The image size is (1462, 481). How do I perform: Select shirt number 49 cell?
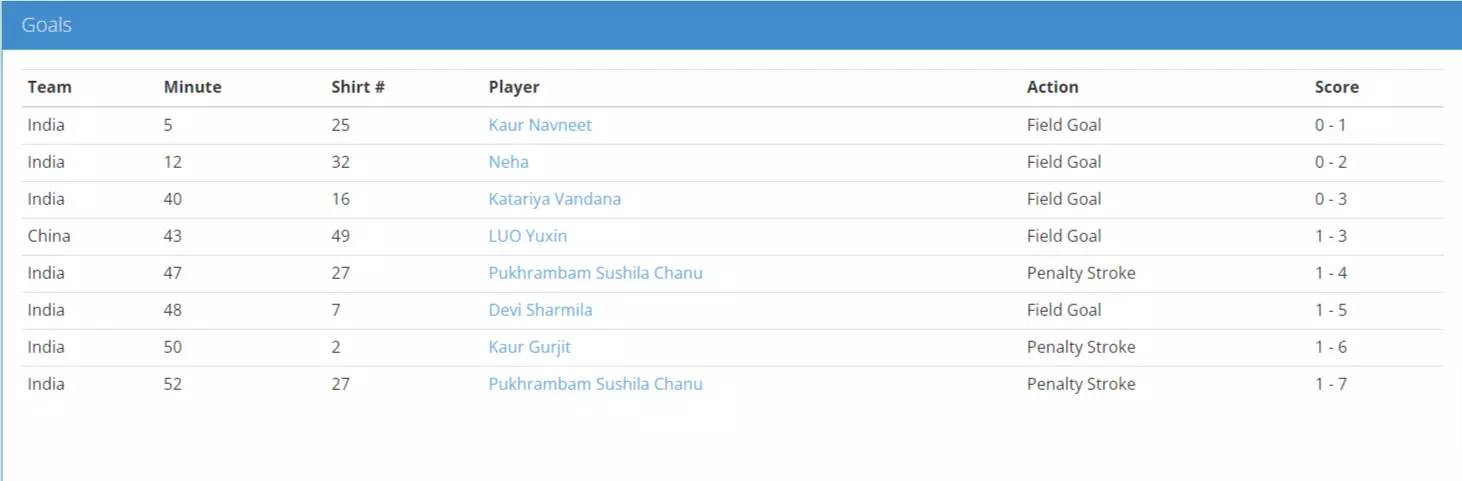point(340,236)
